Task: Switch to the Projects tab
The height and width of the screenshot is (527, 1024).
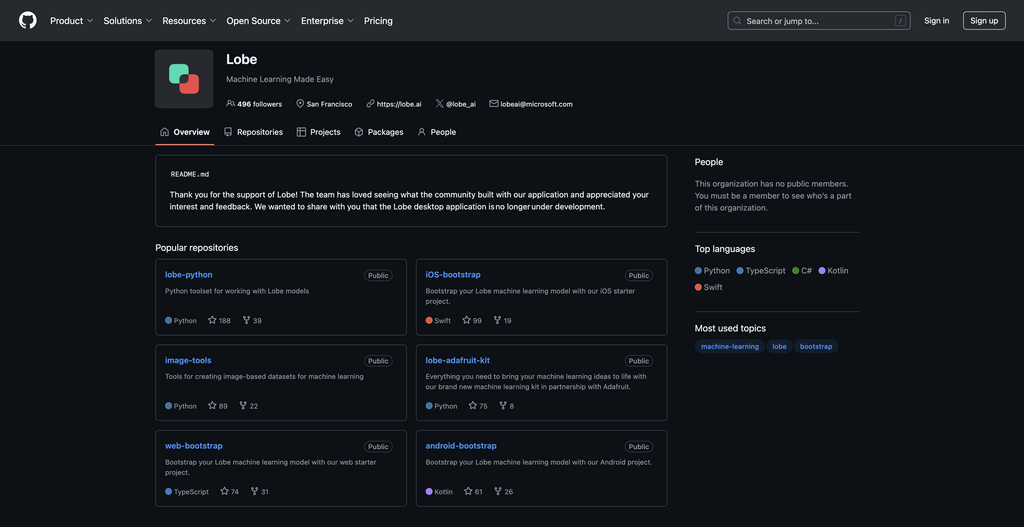Action: coord(319,132)
